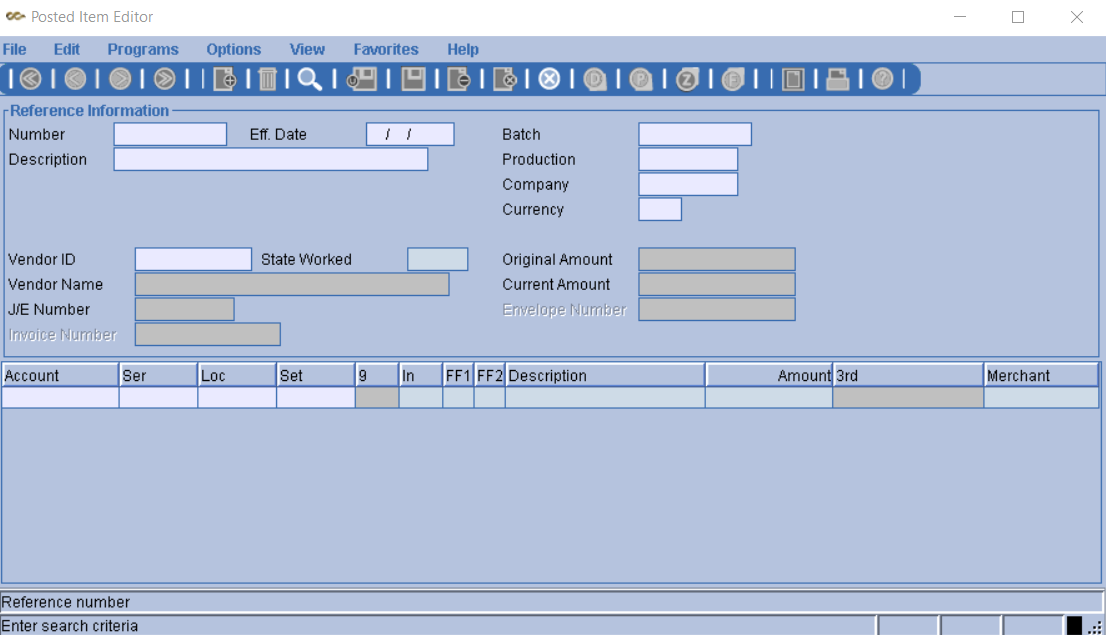Click the document with X icon
The width and height of the screenshot is (1106, 635).
(x=505, y=79)
